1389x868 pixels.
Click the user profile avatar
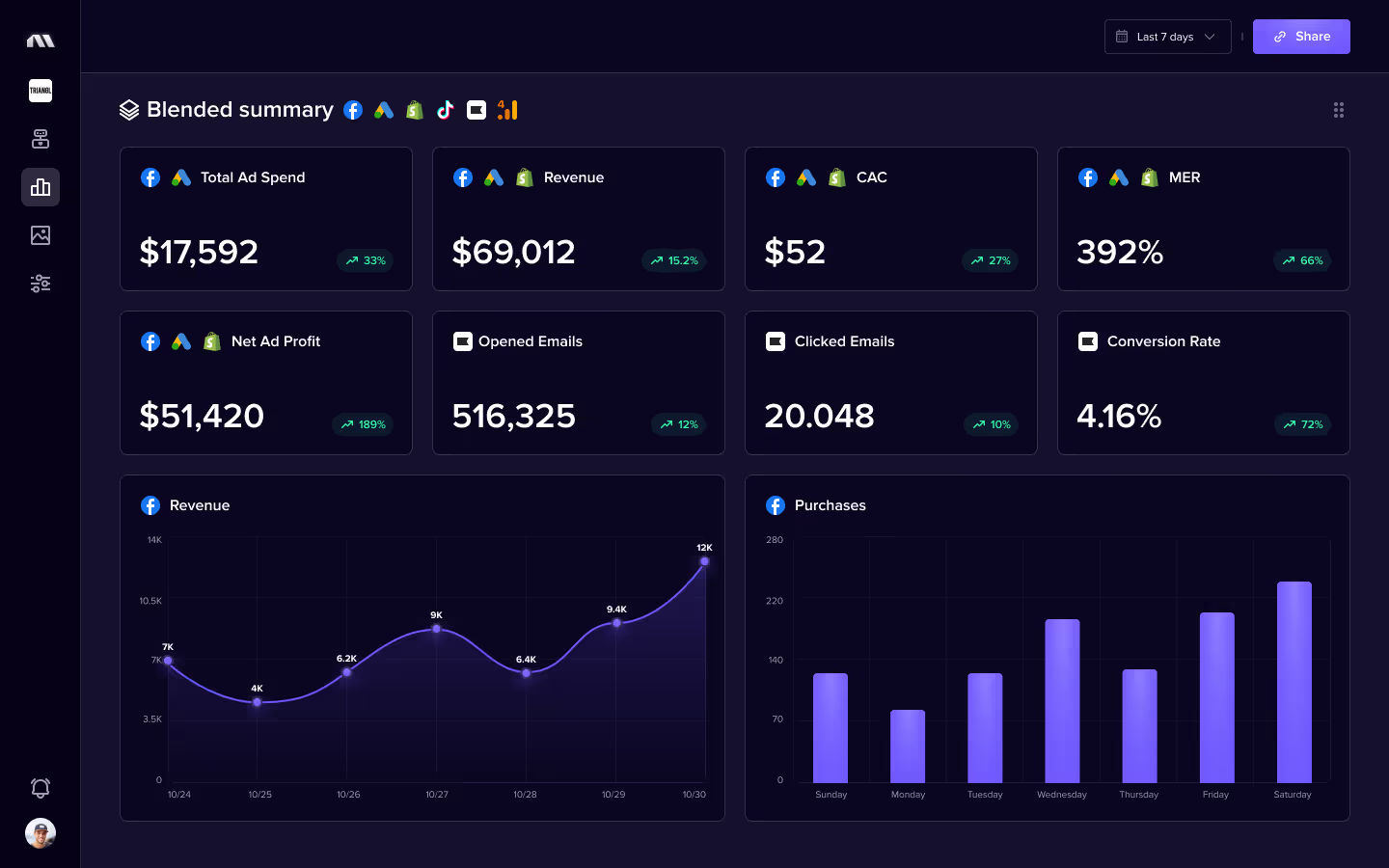(41, 833)
